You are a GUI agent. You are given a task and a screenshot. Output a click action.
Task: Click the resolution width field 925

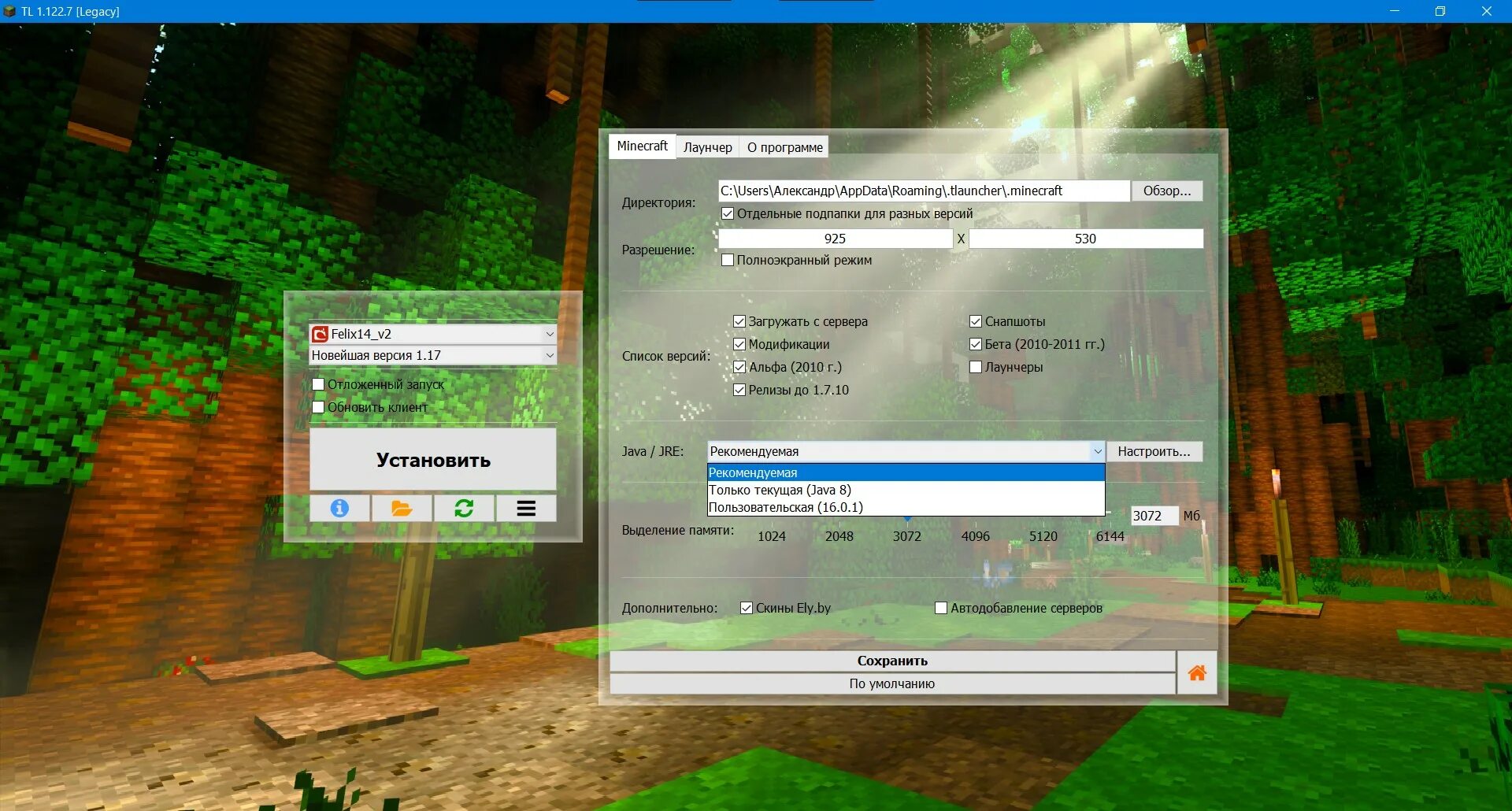tap(835, 239)
